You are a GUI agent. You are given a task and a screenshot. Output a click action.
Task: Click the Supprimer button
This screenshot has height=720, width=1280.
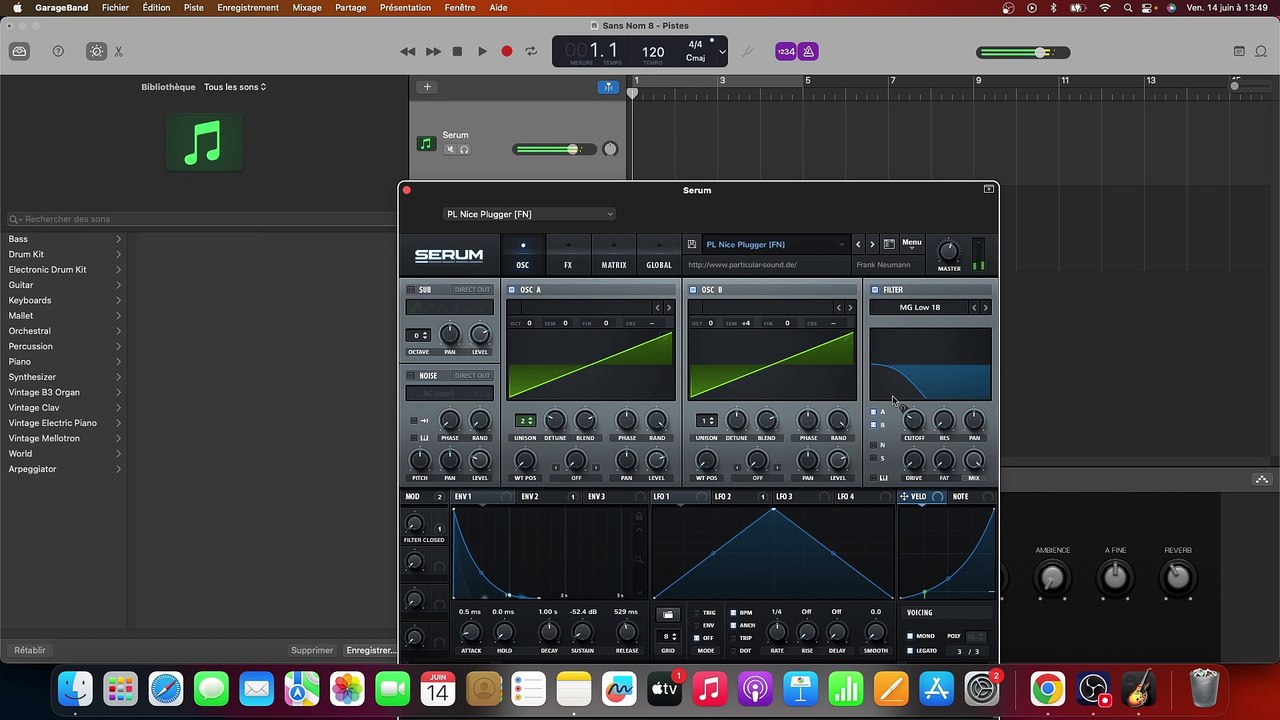point(312,650)
